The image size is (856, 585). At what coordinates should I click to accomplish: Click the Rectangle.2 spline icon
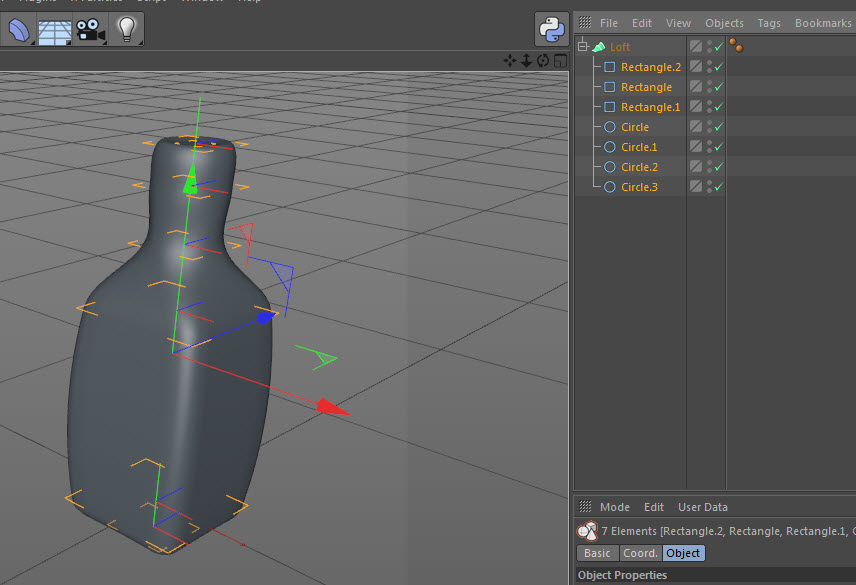[x=610, y=67]
